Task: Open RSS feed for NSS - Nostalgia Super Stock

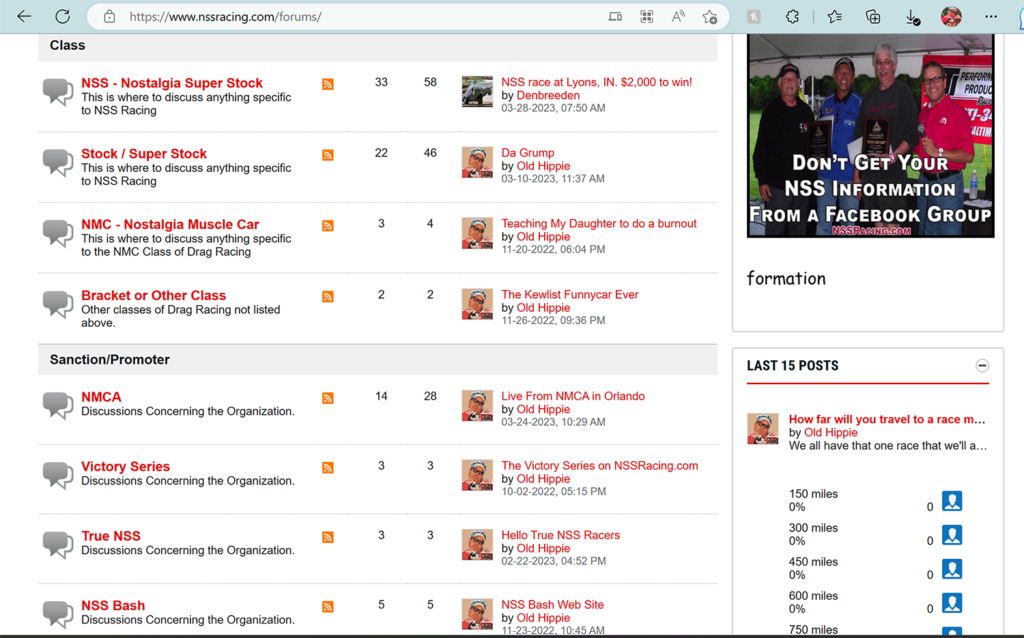Action: 327,84
